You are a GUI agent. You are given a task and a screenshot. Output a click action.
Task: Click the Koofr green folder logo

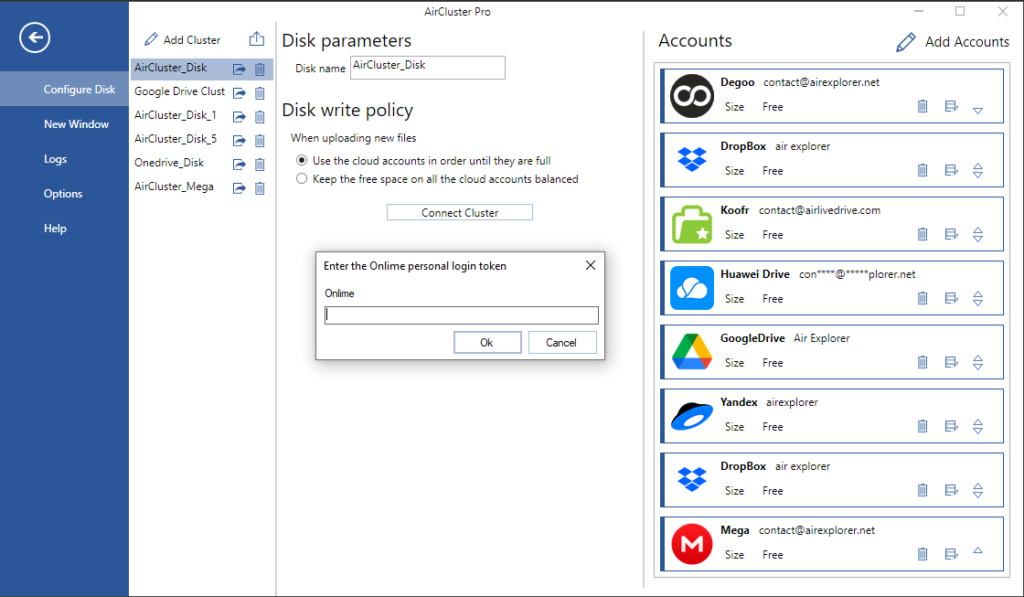pyautogui.click(x=692, y=224)
